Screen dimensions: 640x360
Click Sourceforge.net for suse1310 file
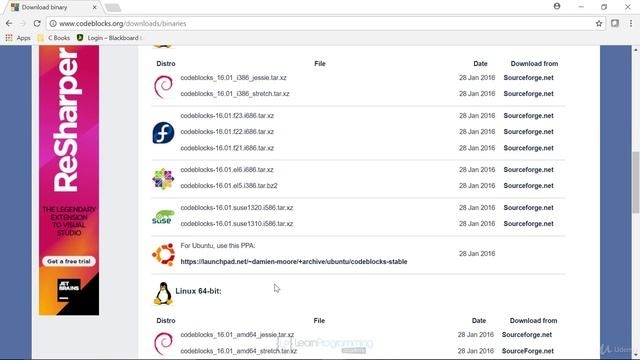coord(529,224)
